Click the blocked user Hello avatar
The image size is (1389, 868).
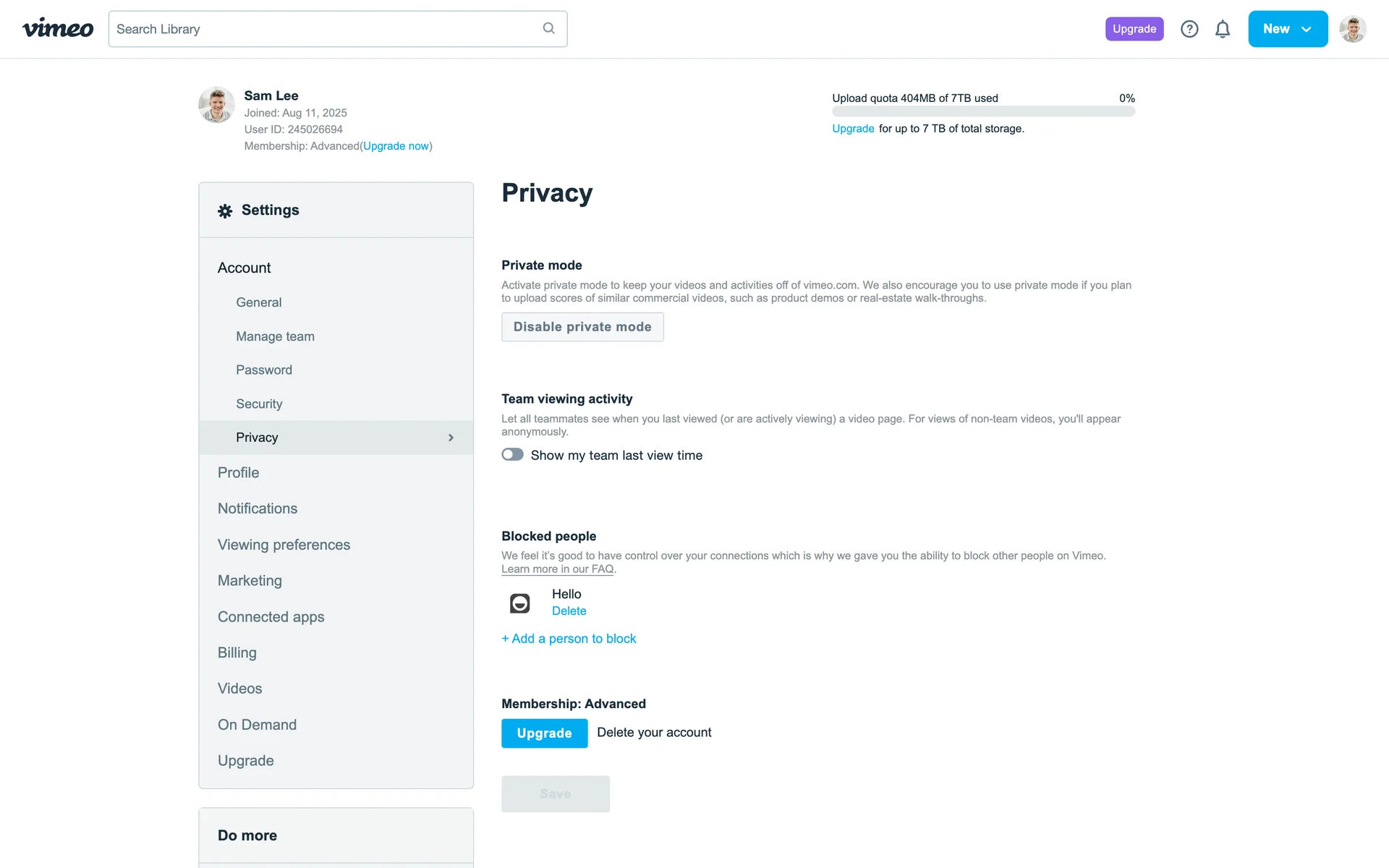click(x=519, y=603)
